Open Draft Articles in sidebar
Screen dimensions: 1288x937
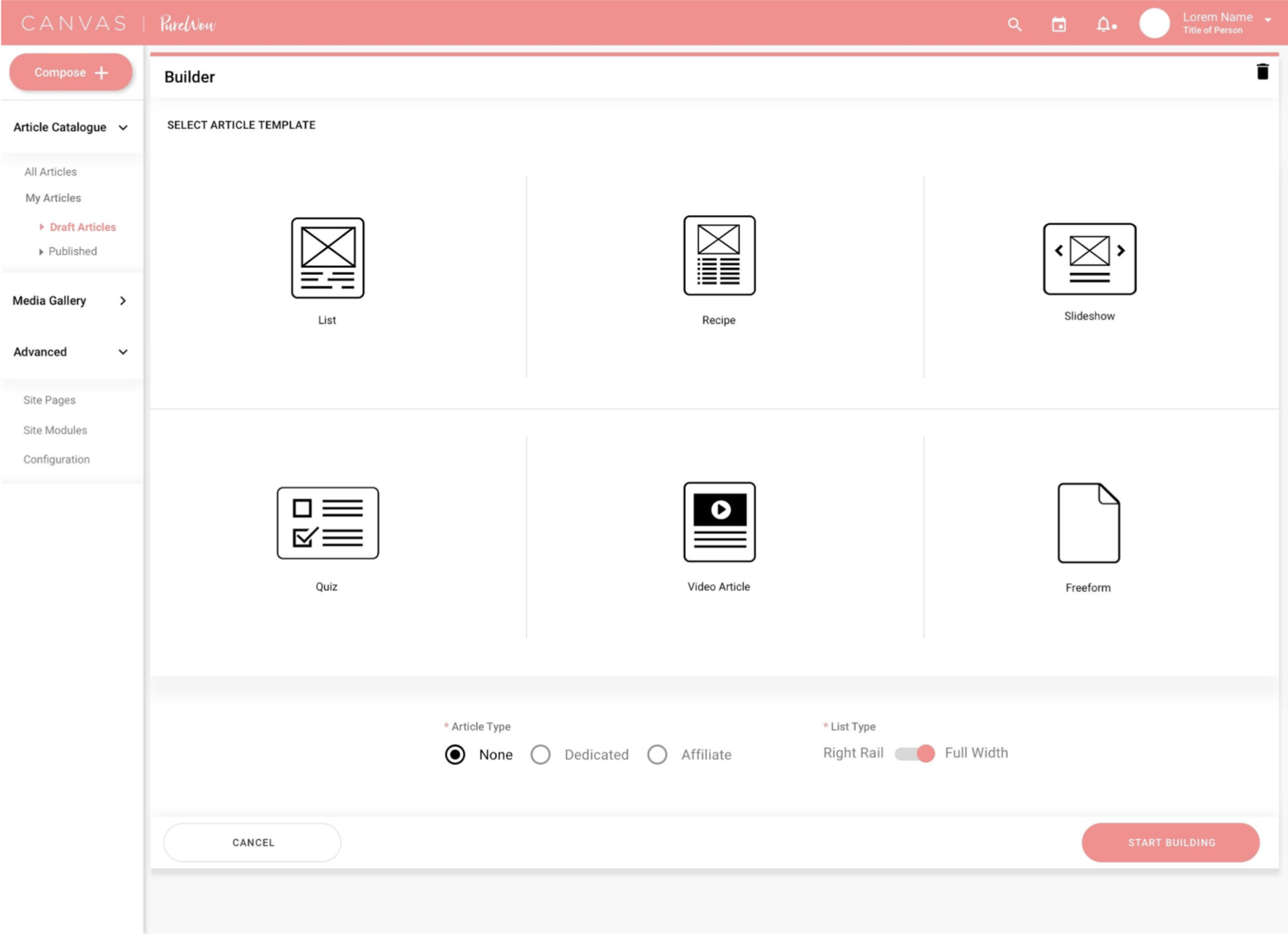coord(83,227)
